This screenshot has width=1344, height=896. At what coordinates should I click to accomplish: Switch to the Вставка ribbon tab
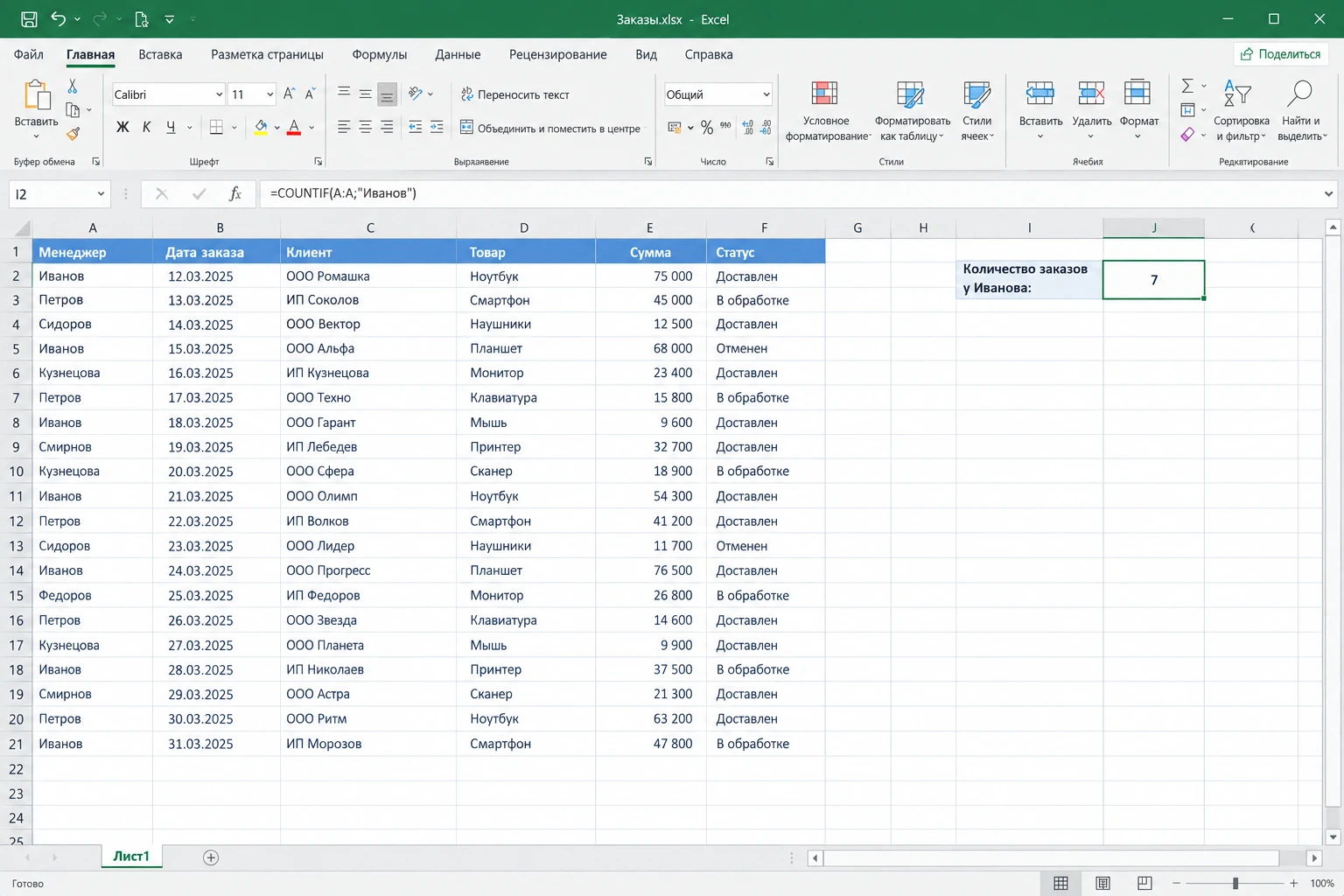point(160,54)
